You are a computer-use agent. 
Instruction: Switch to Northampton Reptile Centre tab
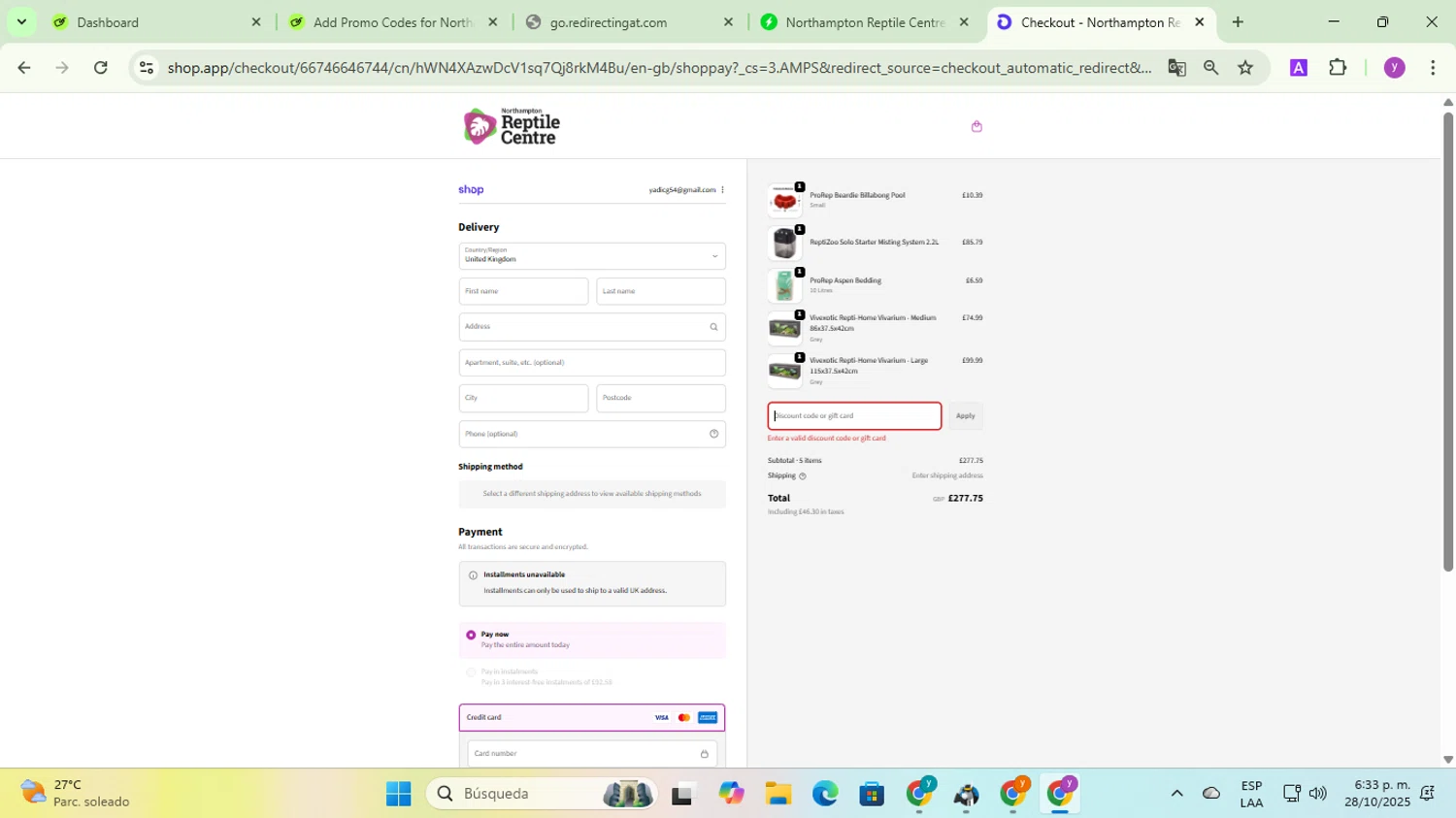coord(864,22)
